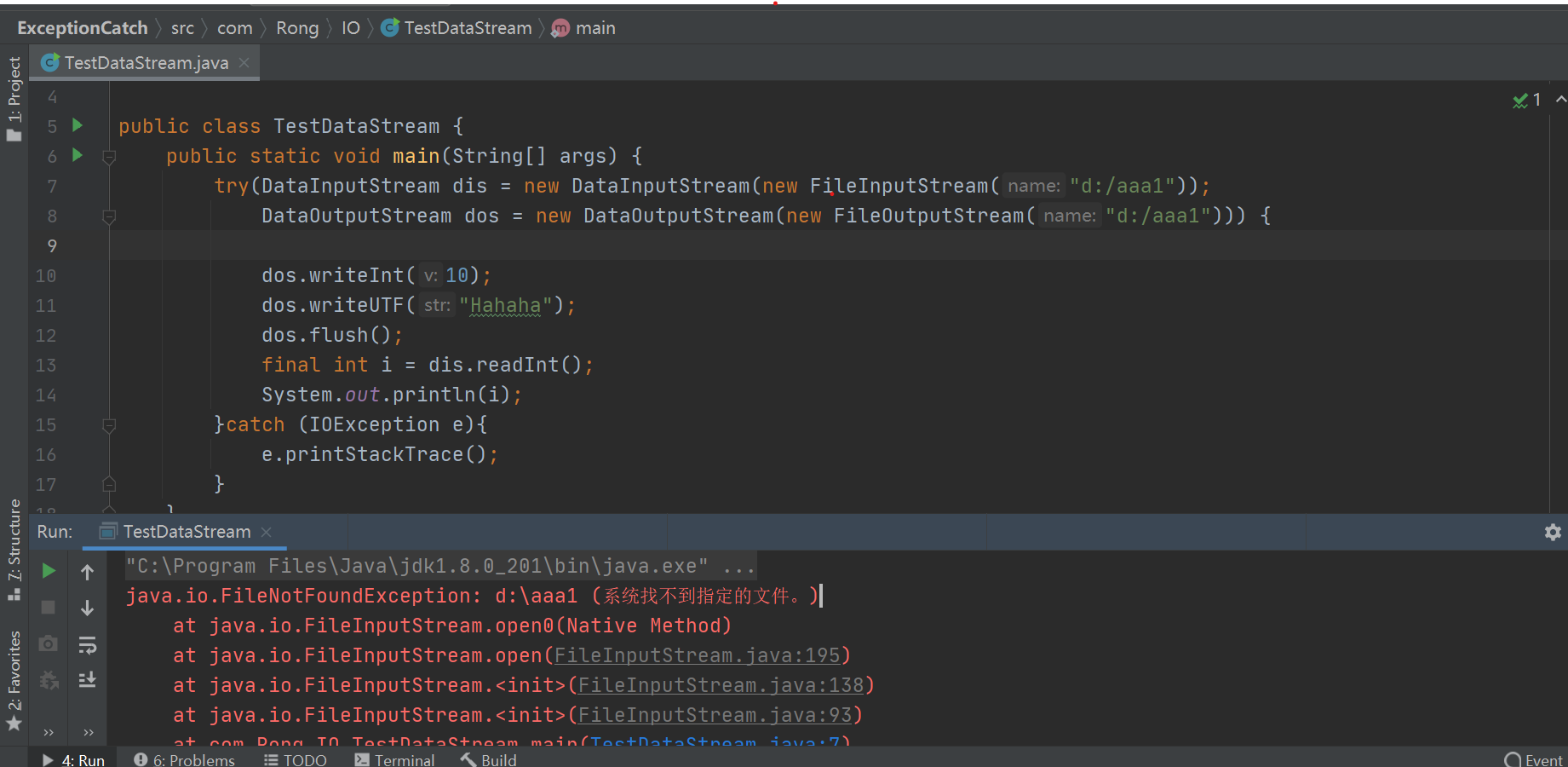The height and width of the screenshot is (767, 1568).
Task: Run TestDataStream class from gutter arrow on line 5
Action: click(x=78, y=125)
